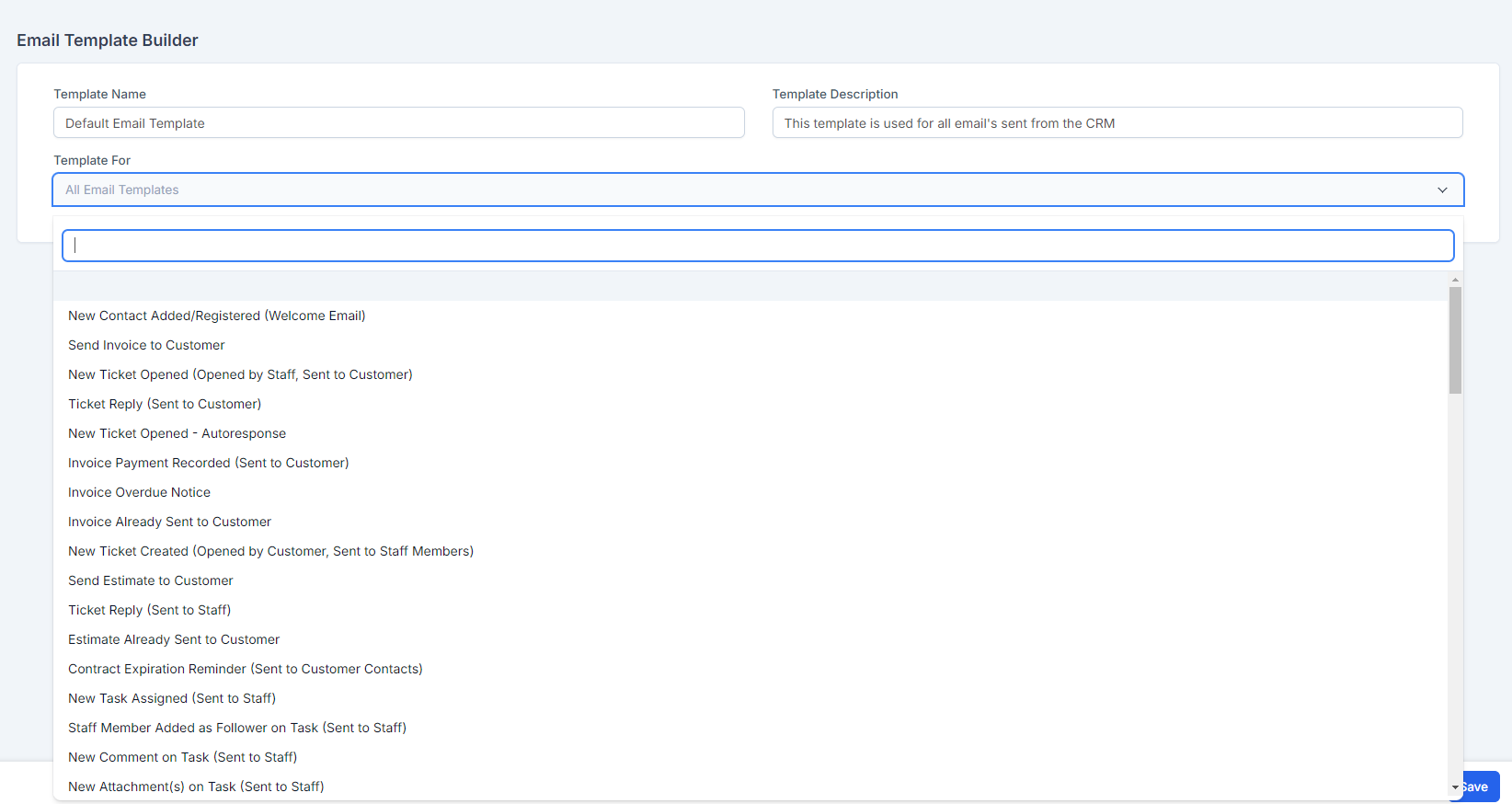Click the blue Save button
The width and height of the screenshot is (1512, 804).
(x=1480, y=787)
